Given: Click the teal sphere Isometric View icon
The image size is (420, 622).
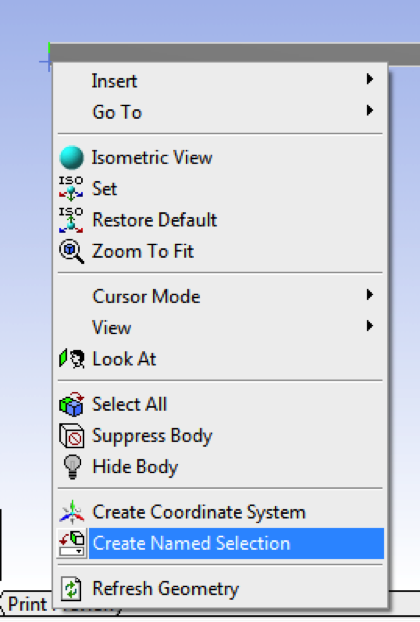Looking at the screenshot, I should [71, 157].
